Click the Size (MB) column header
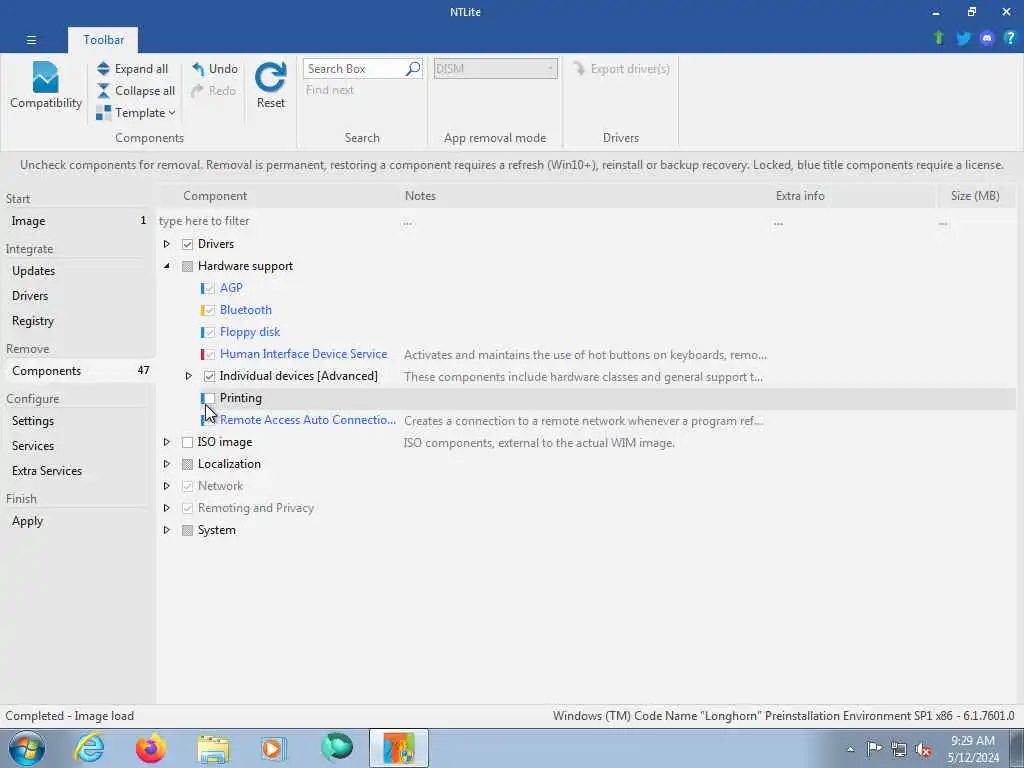Screen dimensions: 1024x768 [974, 196]
